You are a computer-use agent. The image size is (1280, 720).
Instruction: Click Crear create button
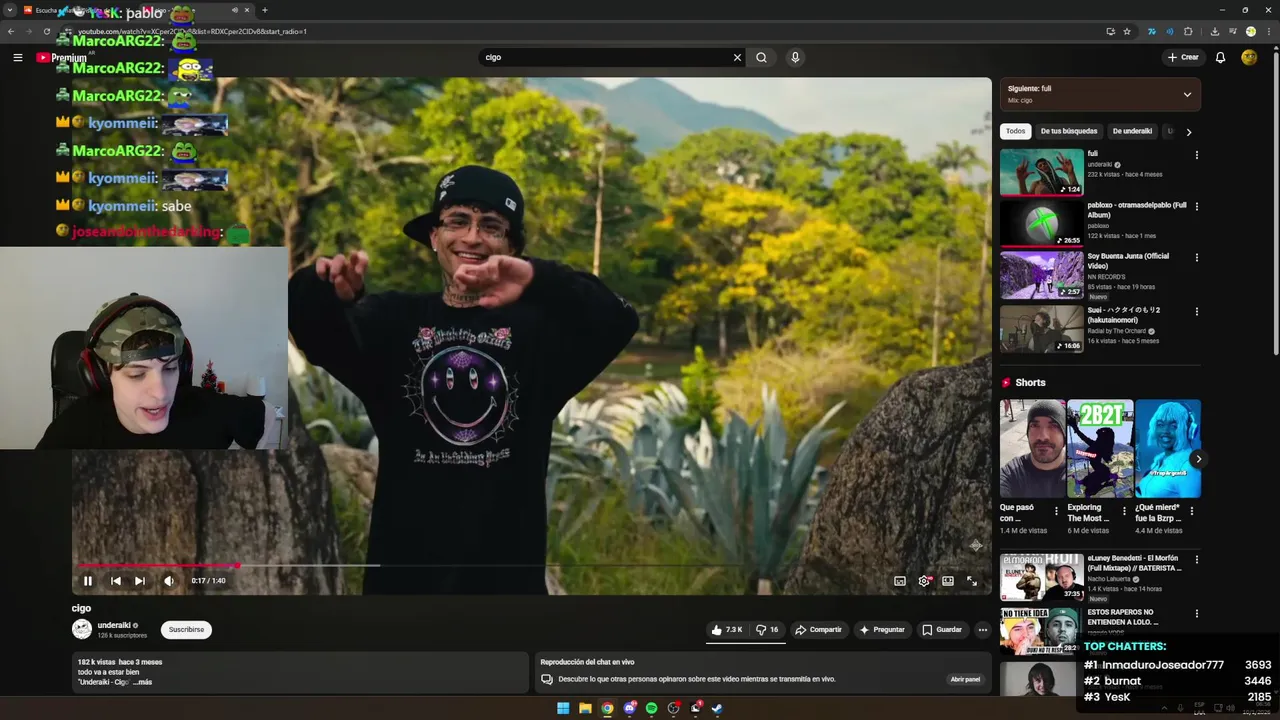[1182, 57]
